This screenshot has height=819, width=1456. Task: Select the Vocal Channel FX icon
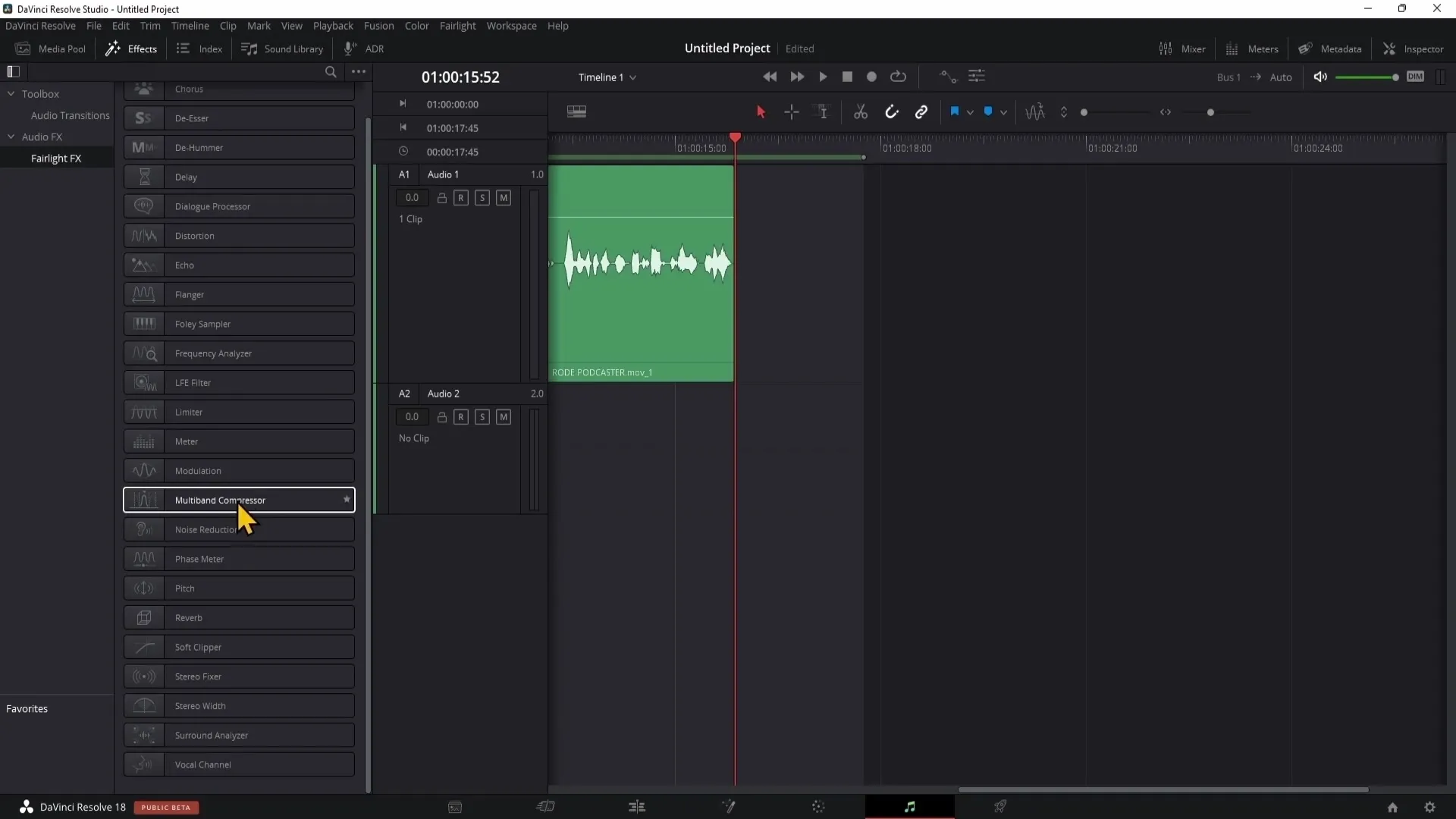(143, 764)
